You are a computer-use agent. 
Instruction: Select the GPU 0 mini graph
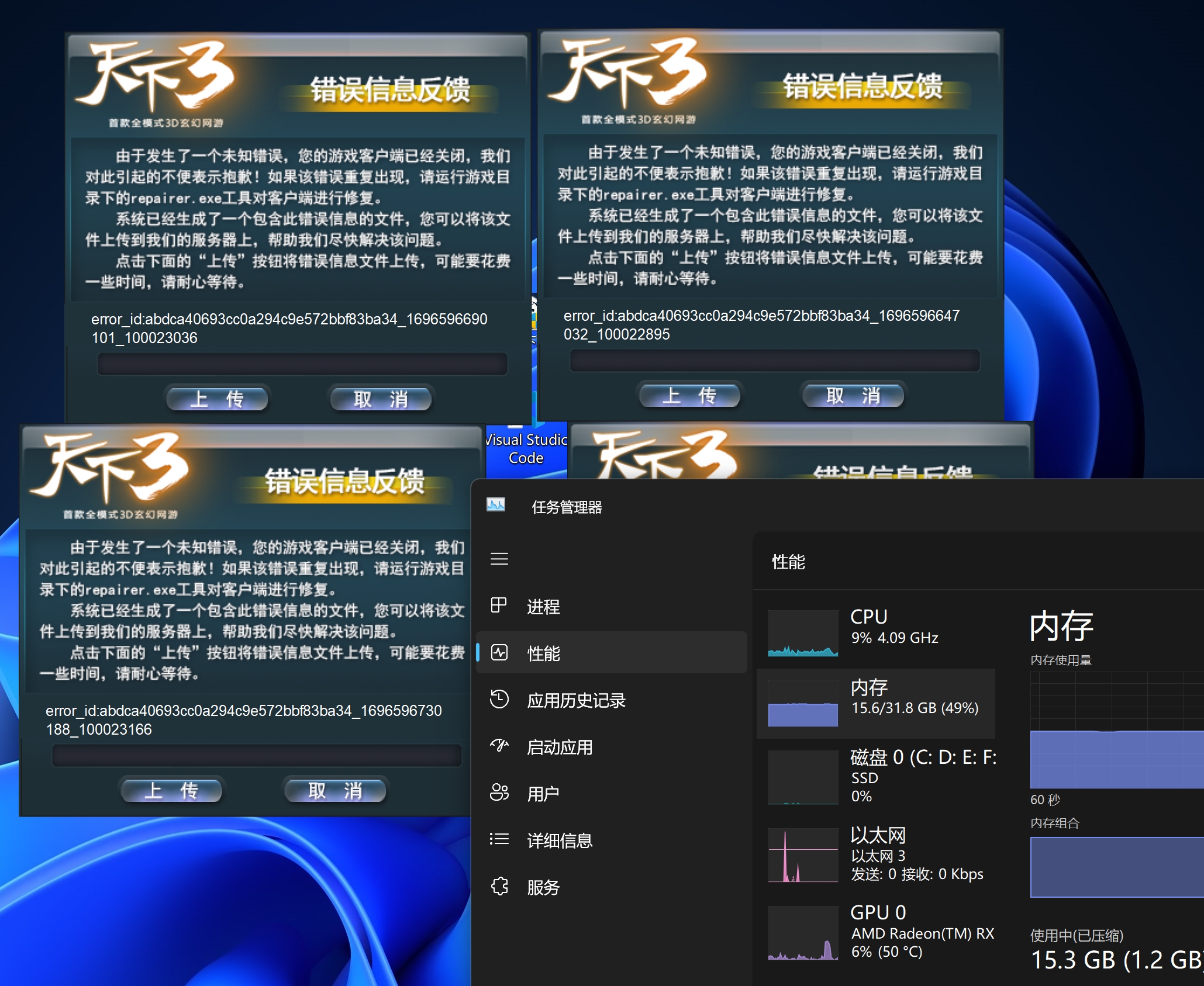coord(803,933)
